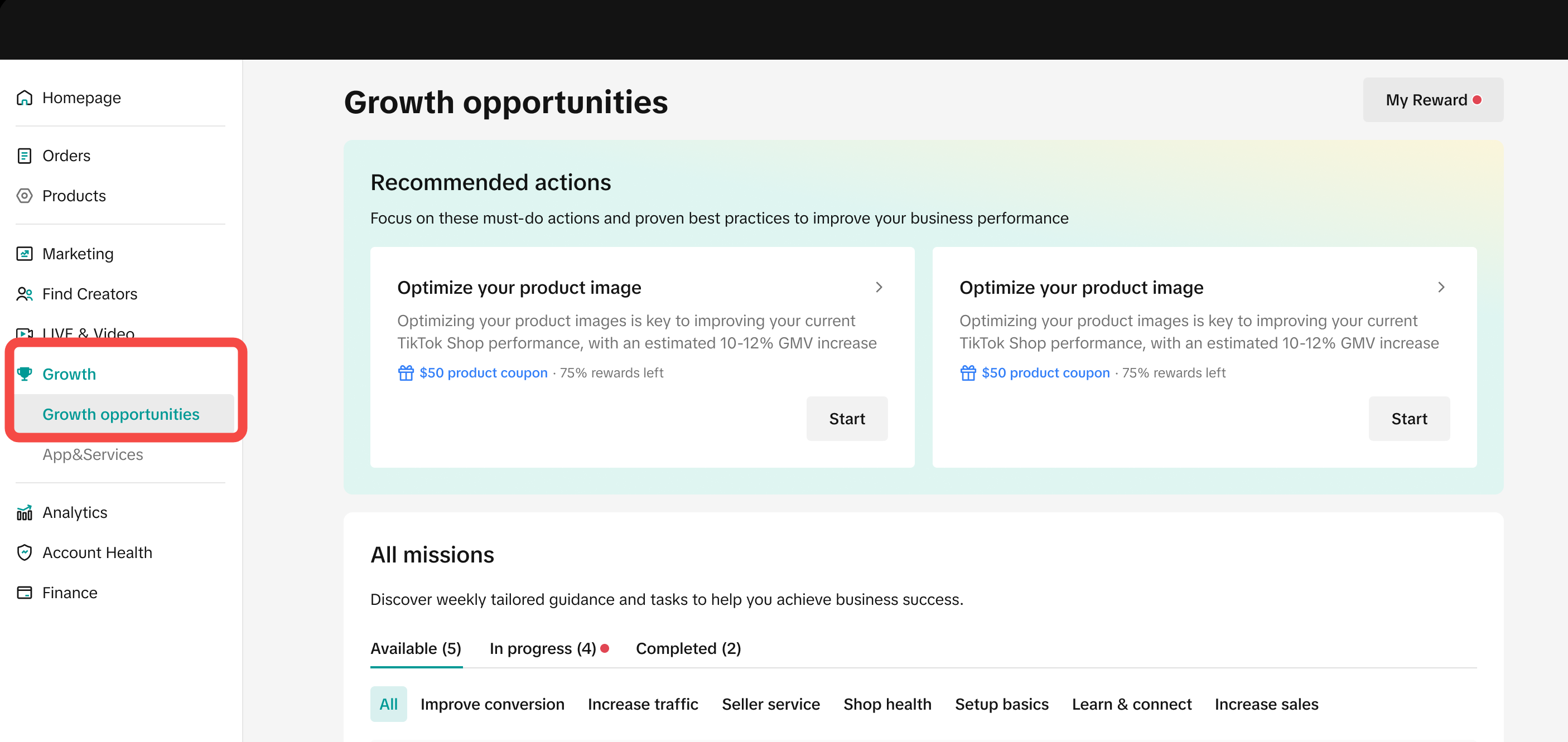Click the Marketing chart icon
The image size is (1568, 742).
(x=25, y=254)
